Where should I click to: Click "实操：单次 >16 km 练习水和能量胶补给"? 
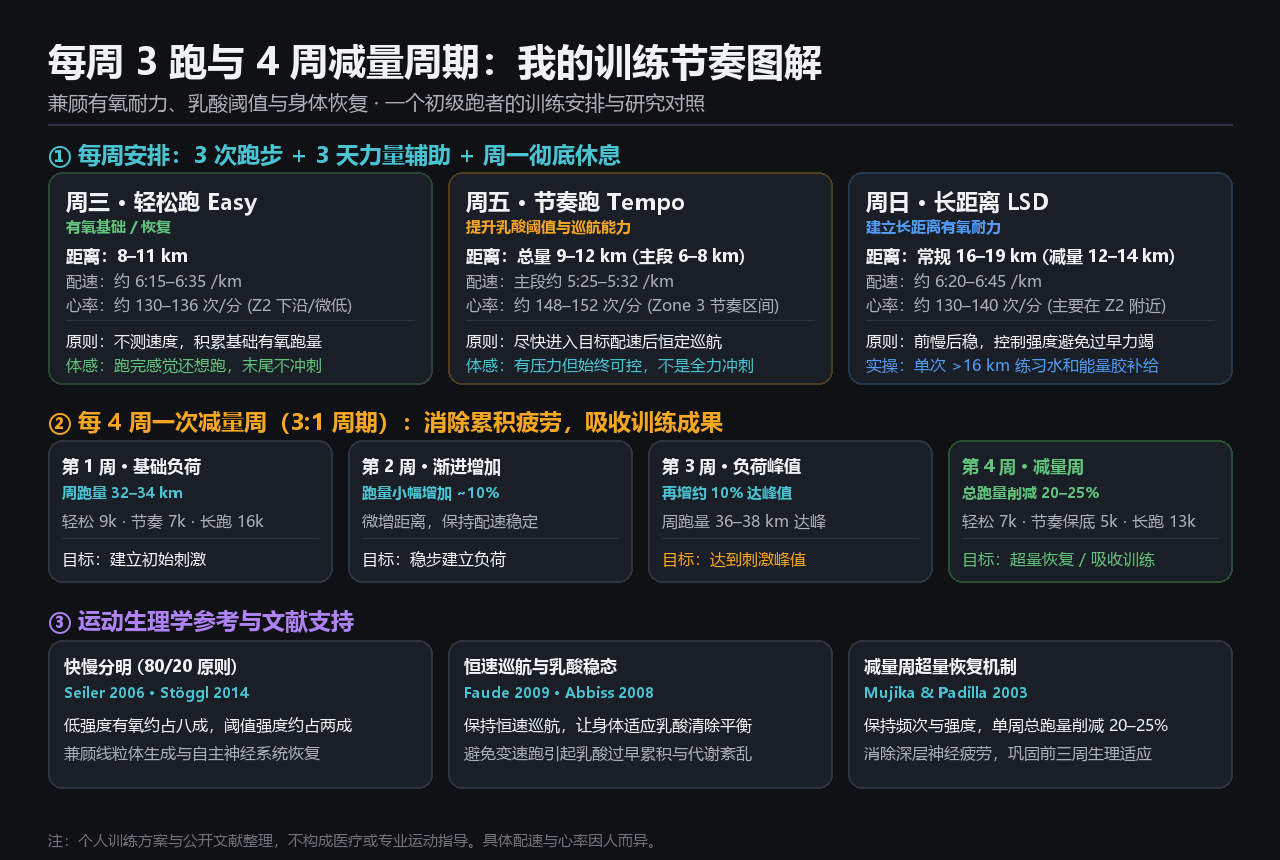1012,365
